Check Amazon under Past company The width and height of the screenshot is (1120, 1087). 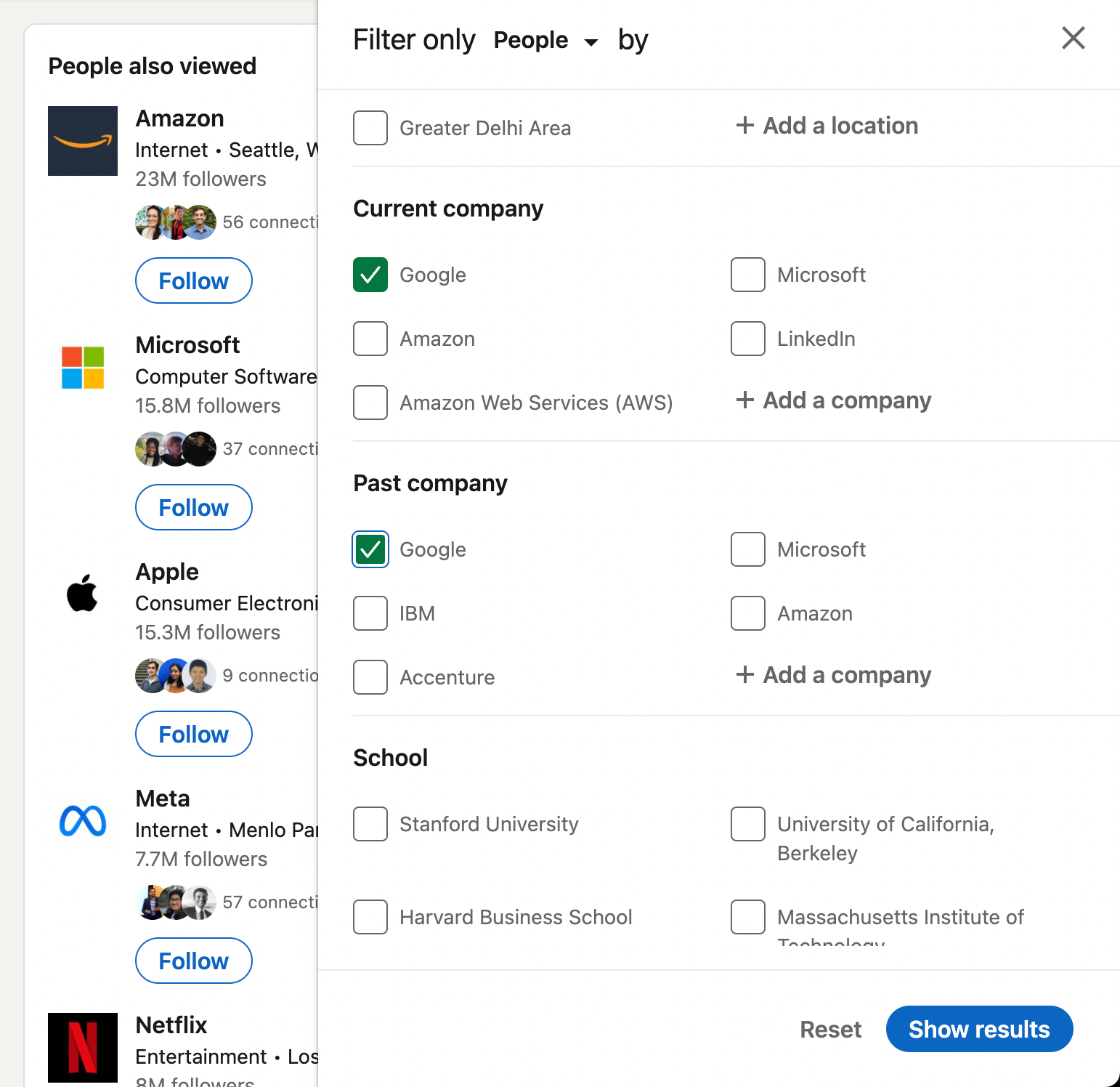pyautogui.click(x=748, y=613)
